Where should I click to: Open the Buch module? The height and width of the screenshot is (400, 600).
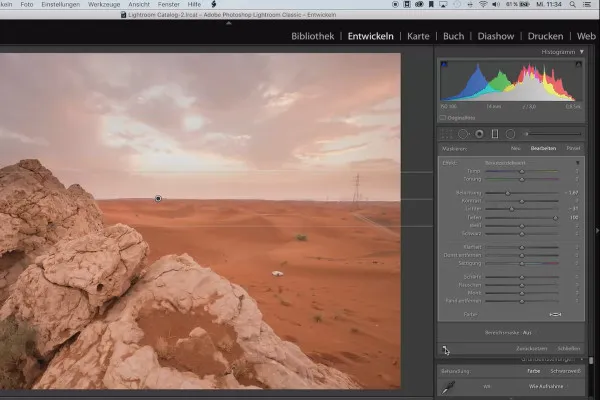(x=453, y=36)
